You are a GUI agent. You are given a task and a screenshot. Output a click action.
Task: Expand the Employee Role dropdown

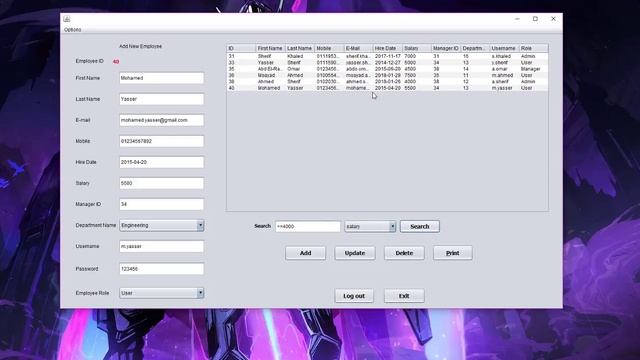(162, 293)
